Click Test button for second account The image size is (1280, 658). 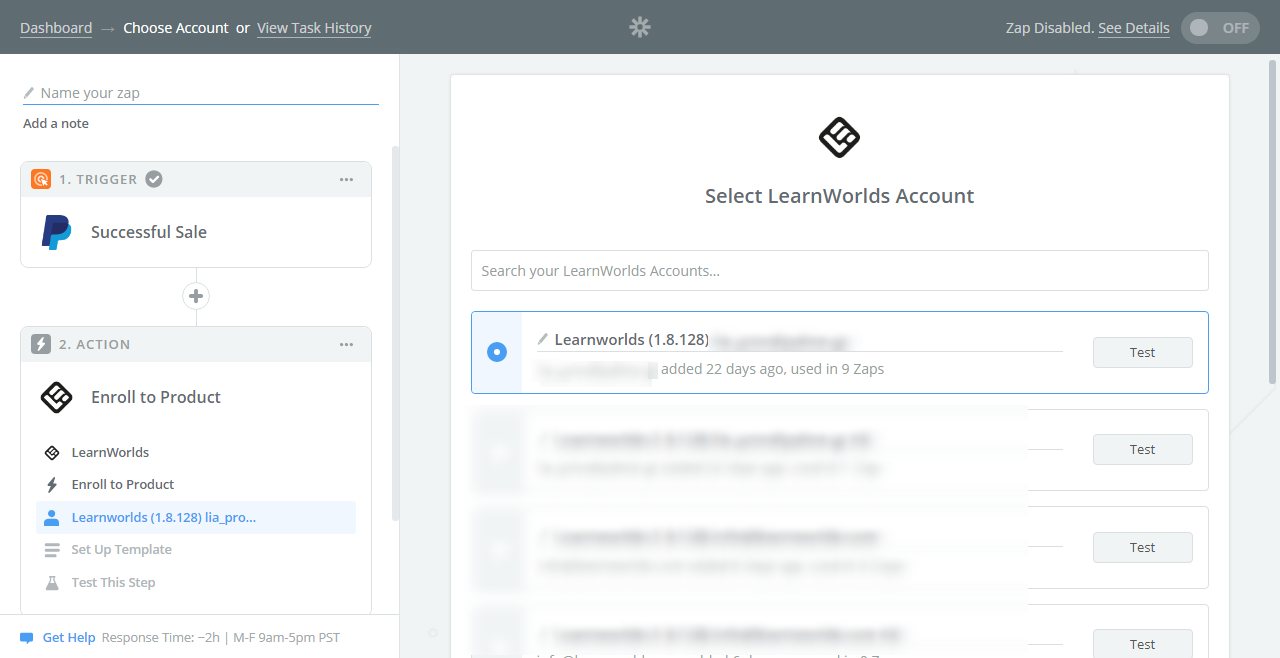pyautogui.click(x=1143, y=450)
